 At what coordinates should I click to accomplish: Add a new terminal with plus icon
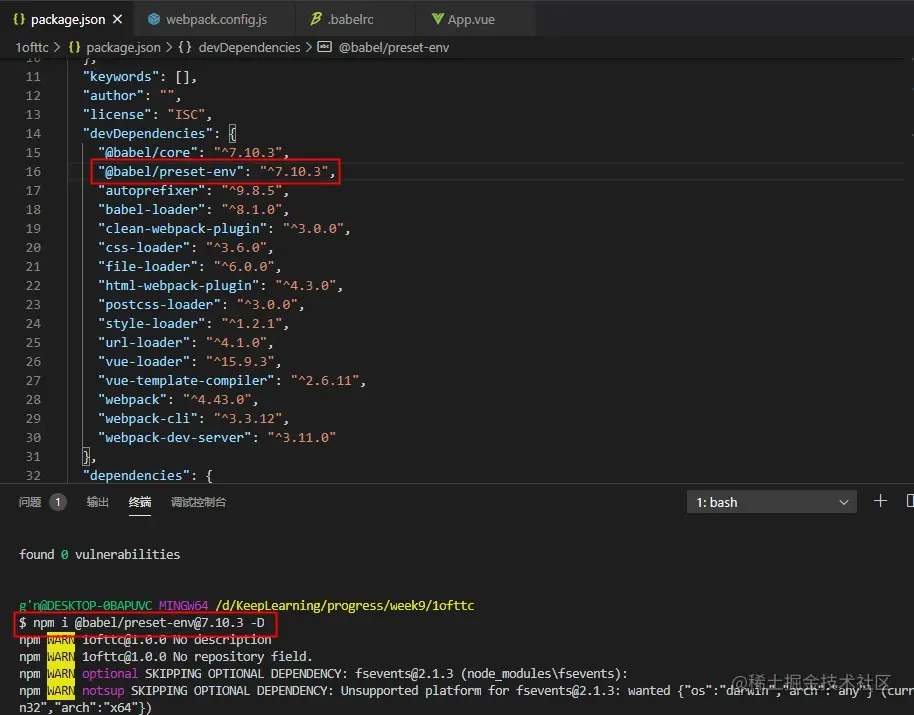pos(880,501)
